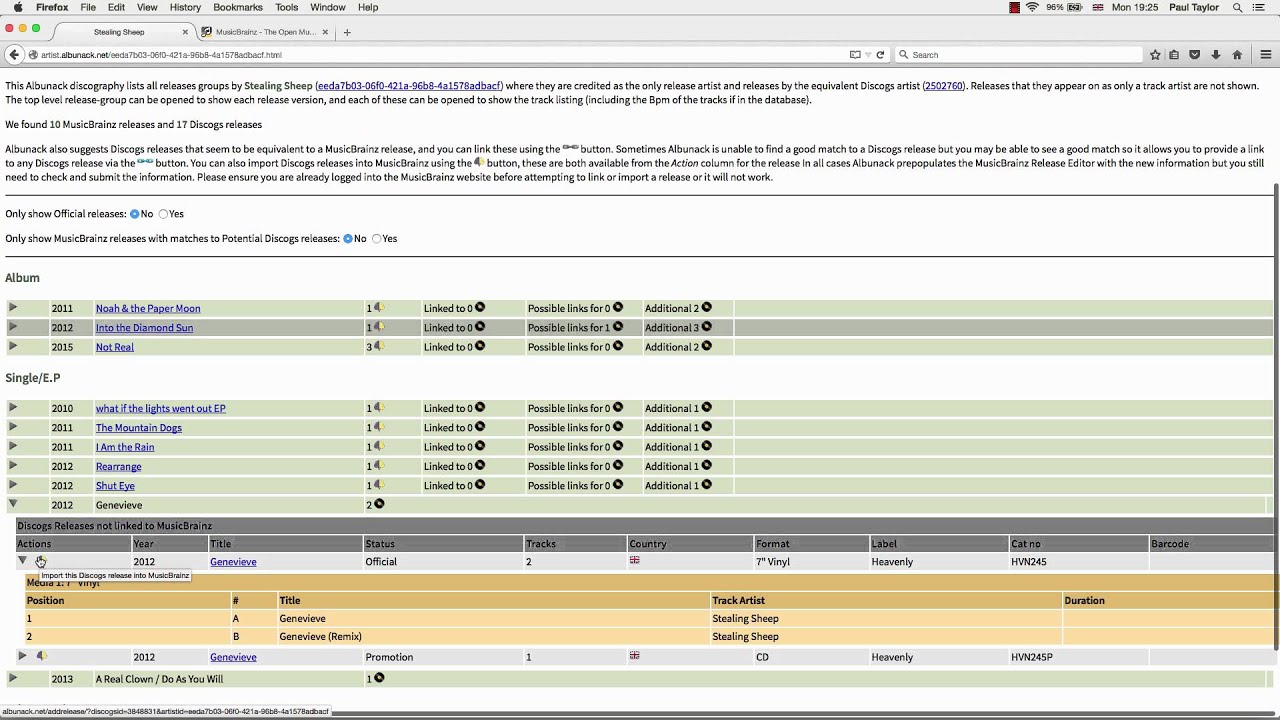This screenshot has width=1280, height=720.
Task: Expand the Promotion Genevieve CD track listing
Action: [22, 656]
